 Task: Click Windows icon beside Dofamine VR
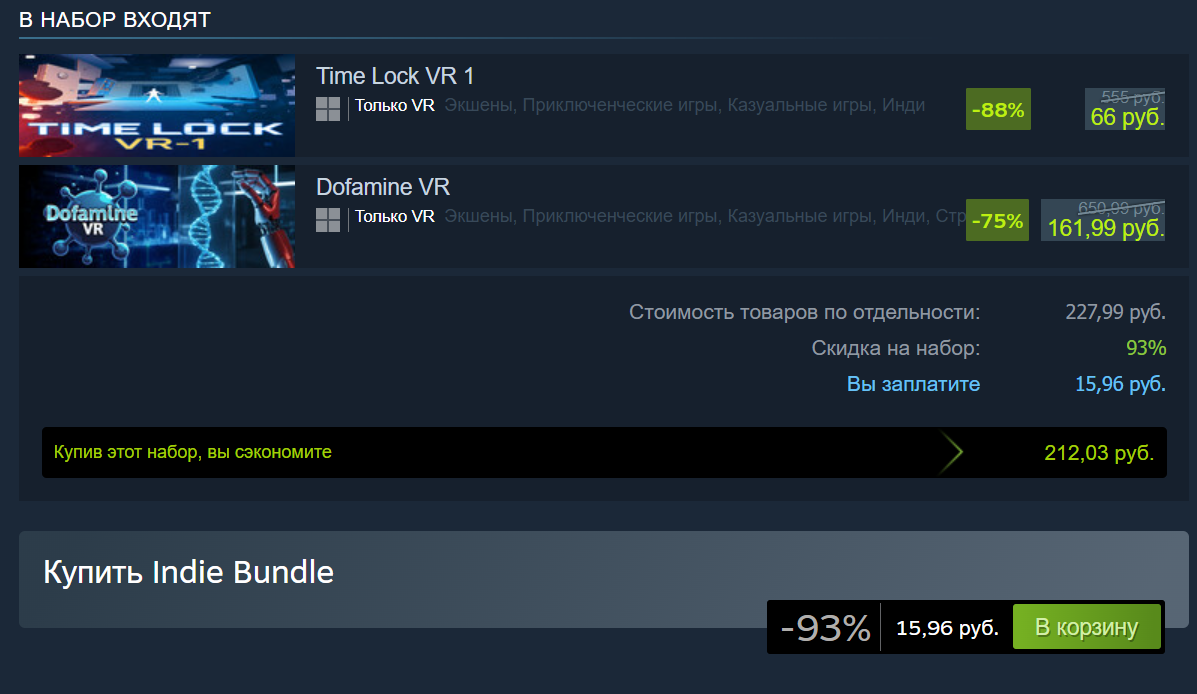pyautogui.click(x=328, y=220)
